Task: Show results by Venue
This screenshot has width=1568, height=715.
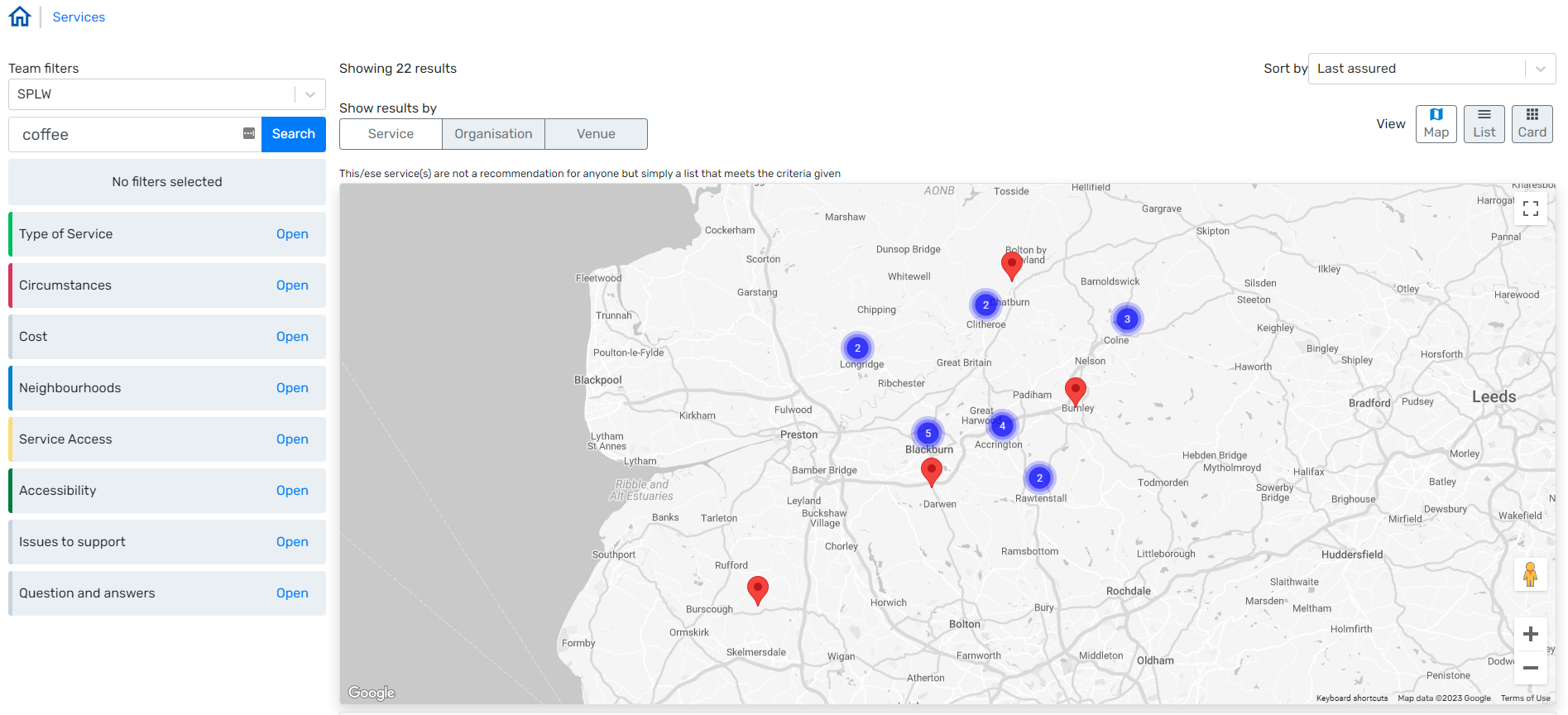Action: 596,134
